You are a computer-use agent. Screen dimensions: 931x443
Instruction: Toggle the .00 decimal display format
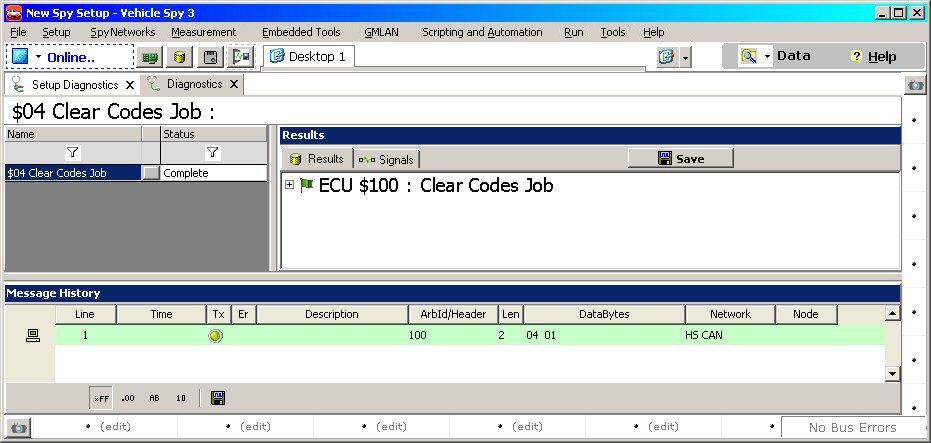click(128, 398)
